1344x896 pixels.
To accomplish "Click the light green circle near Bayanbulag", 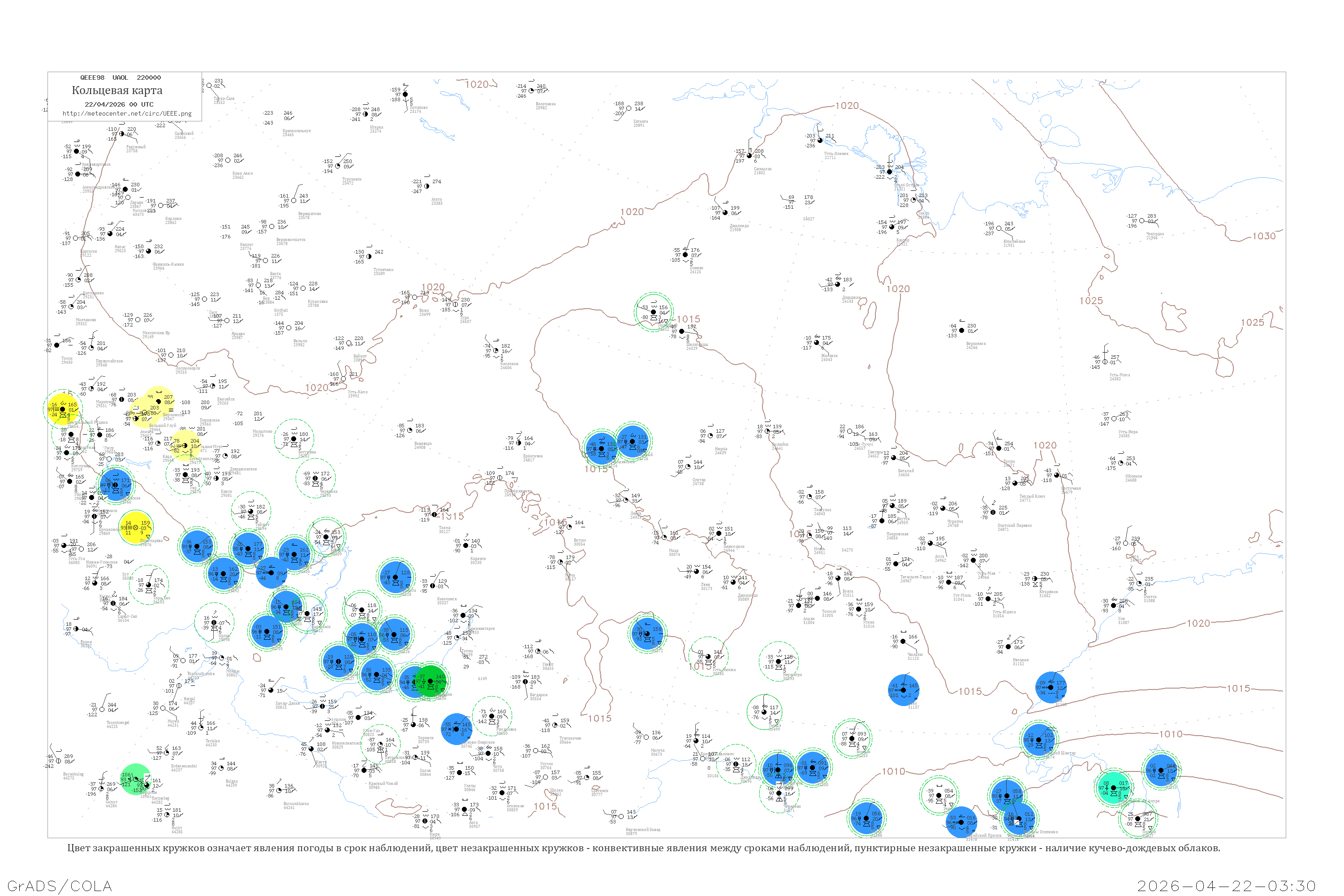I will [136, 780].
